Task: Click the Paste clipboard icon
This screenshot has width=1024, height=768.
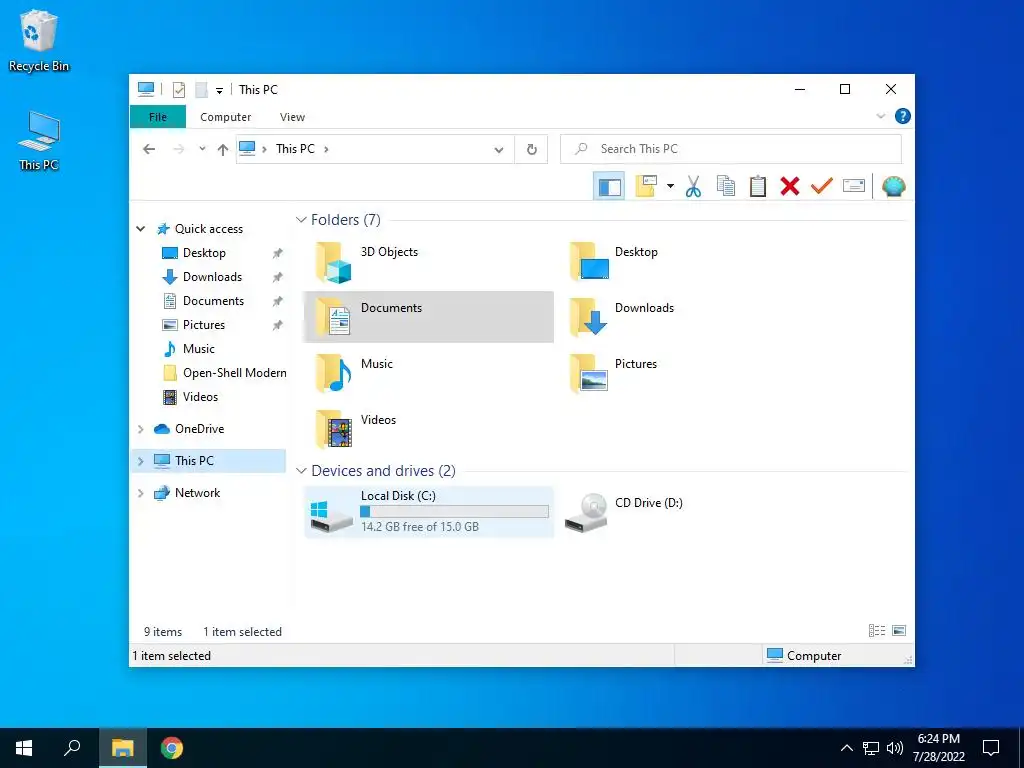Action: (758, 187)
